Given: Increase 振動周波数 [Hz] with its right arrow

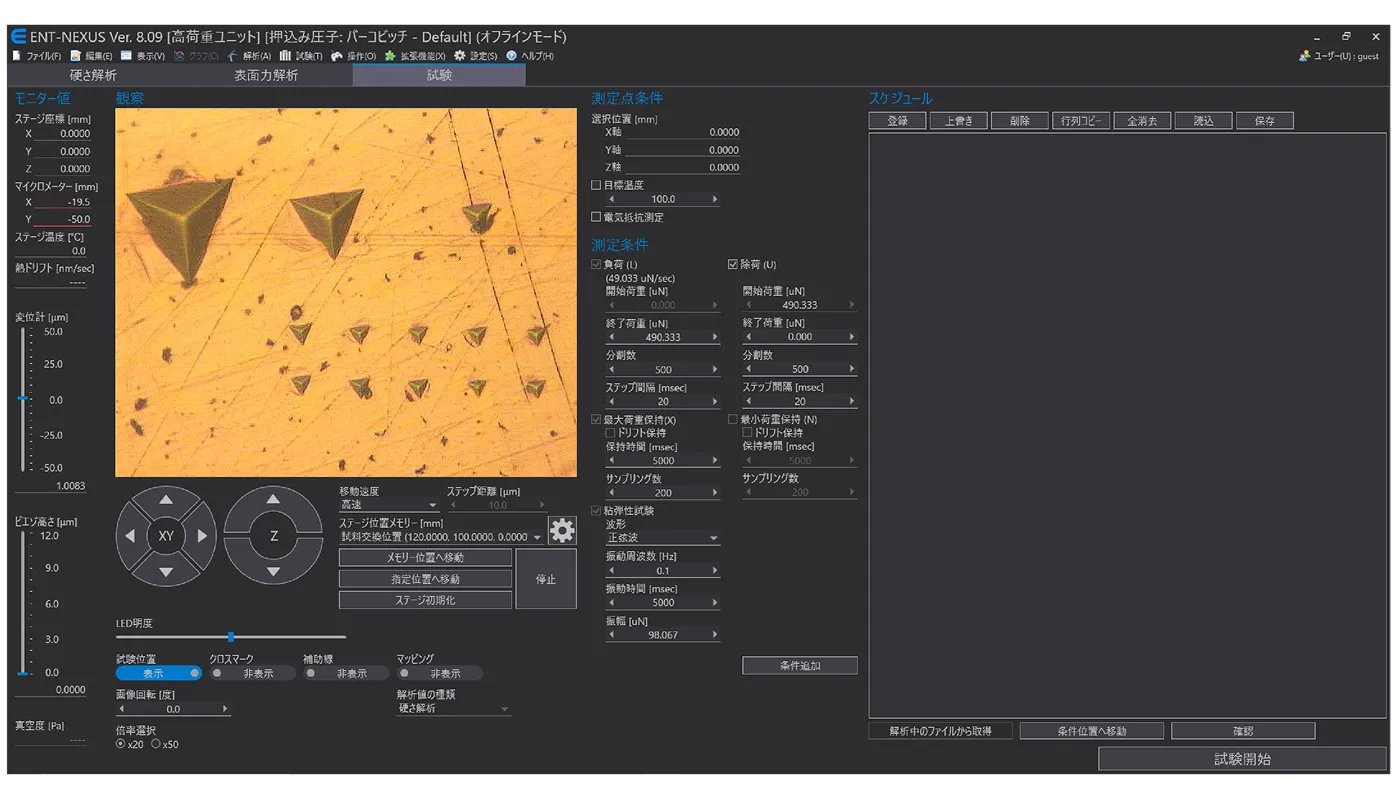Looking at the screenshot, I should 714,570.
